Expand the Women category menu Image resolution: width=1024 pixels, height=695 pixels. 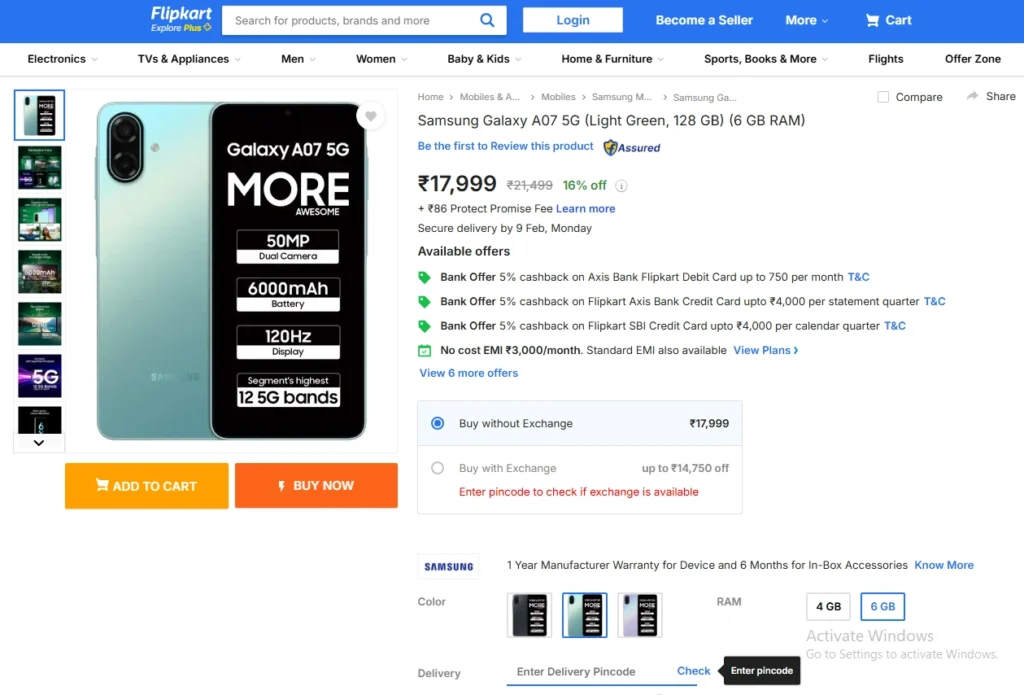pyautogui.click(x=380, y=59)
